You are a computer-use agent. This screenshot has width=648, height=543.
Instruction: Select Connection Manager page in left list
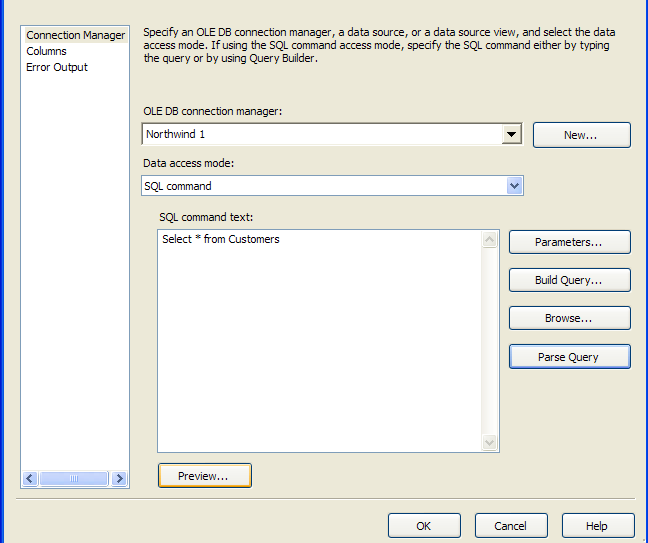pos(75,35)
